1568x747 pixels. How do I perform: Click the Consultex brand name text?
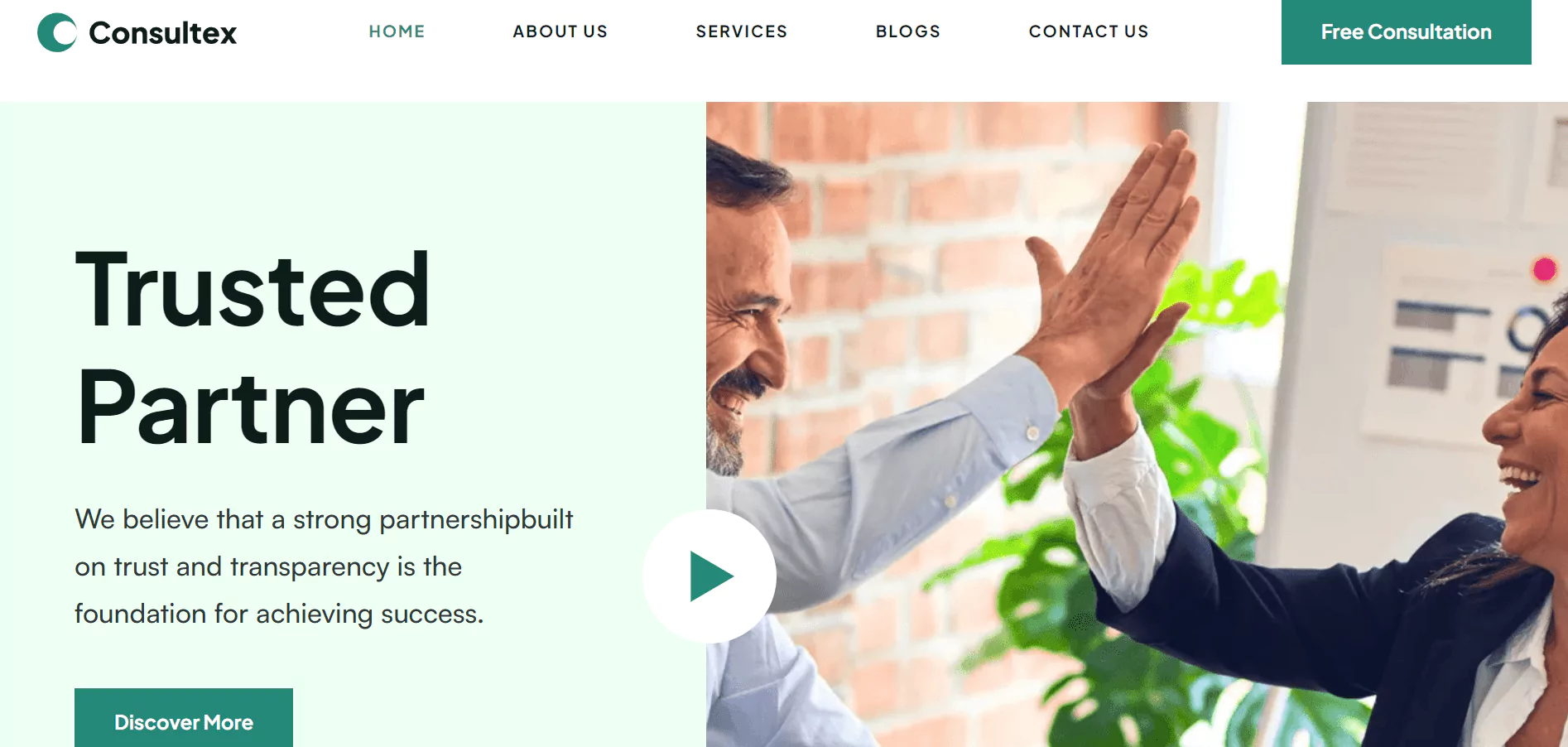tap(162, 33)
